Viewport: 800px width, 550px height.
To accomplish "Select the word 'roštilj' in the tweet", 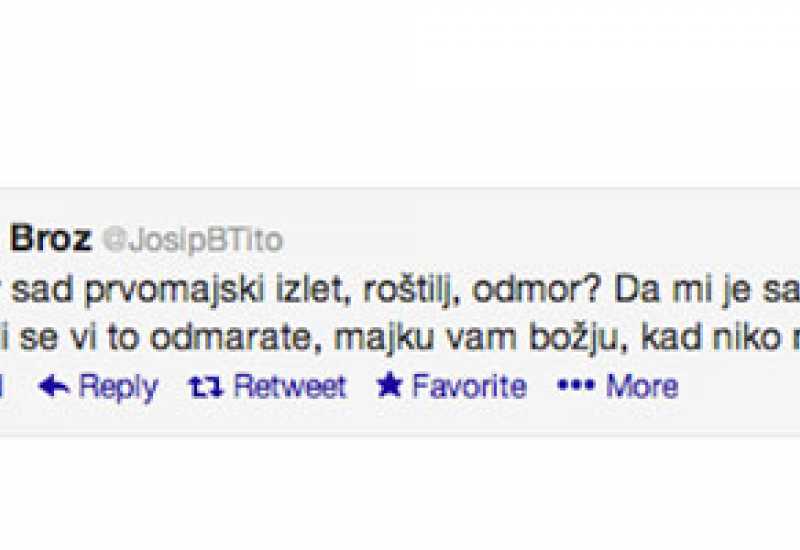I will [x=412, y=291].
